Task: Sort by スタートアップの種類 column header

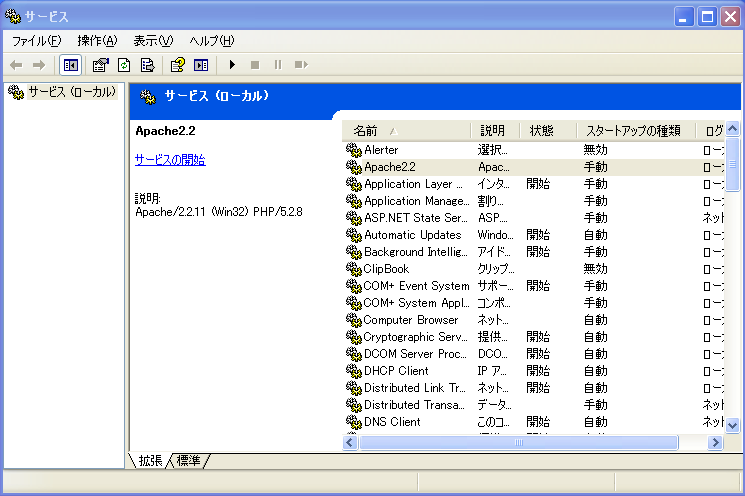Action: tap(636, 131)
